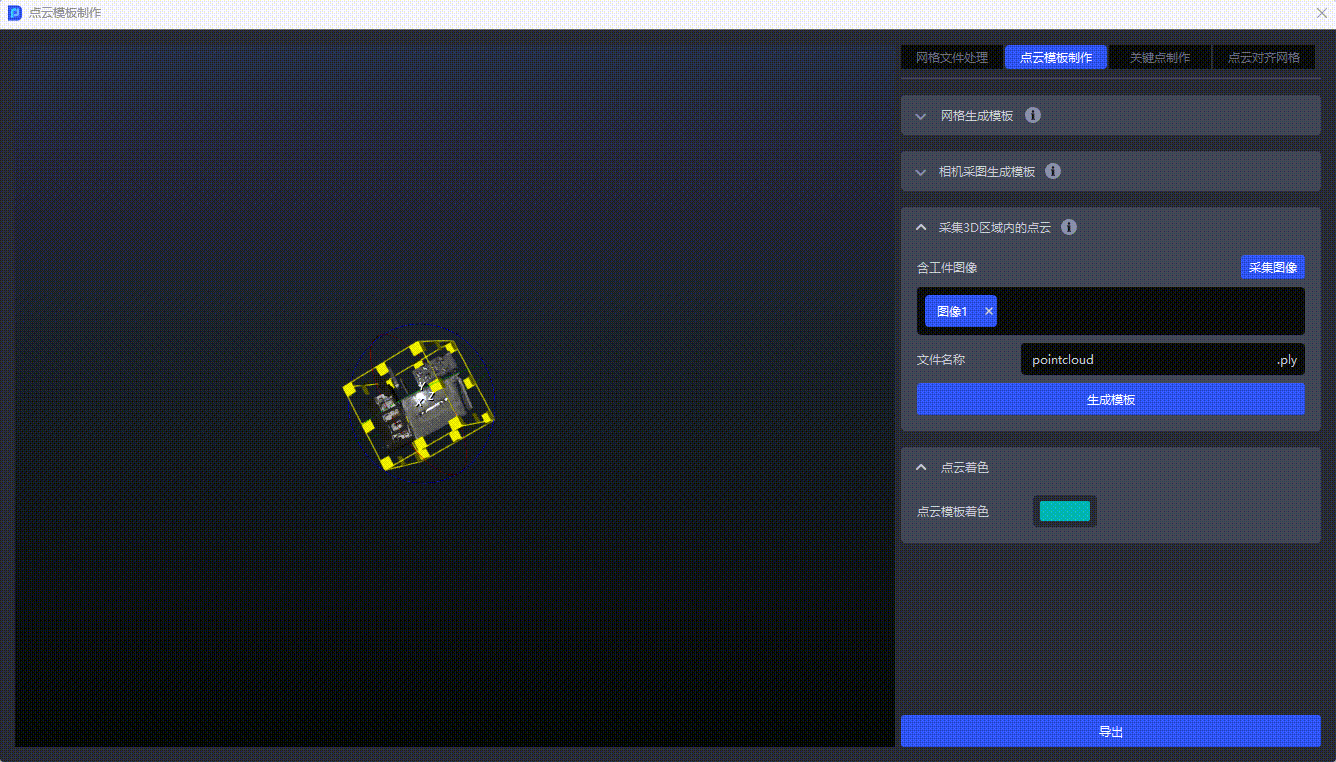This screenshot has height=762, width=1336.
Task: Click the 文件名称 field containing pointcloud
Action: pos(1145,360)
